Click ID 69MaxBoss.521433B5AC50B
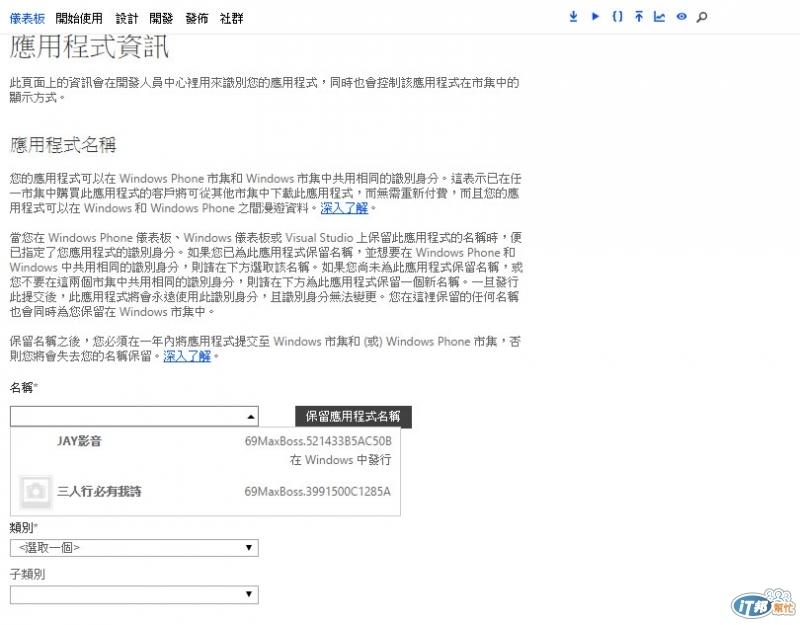Viewport: 800px width, 625px height. [x=318, y=441]
